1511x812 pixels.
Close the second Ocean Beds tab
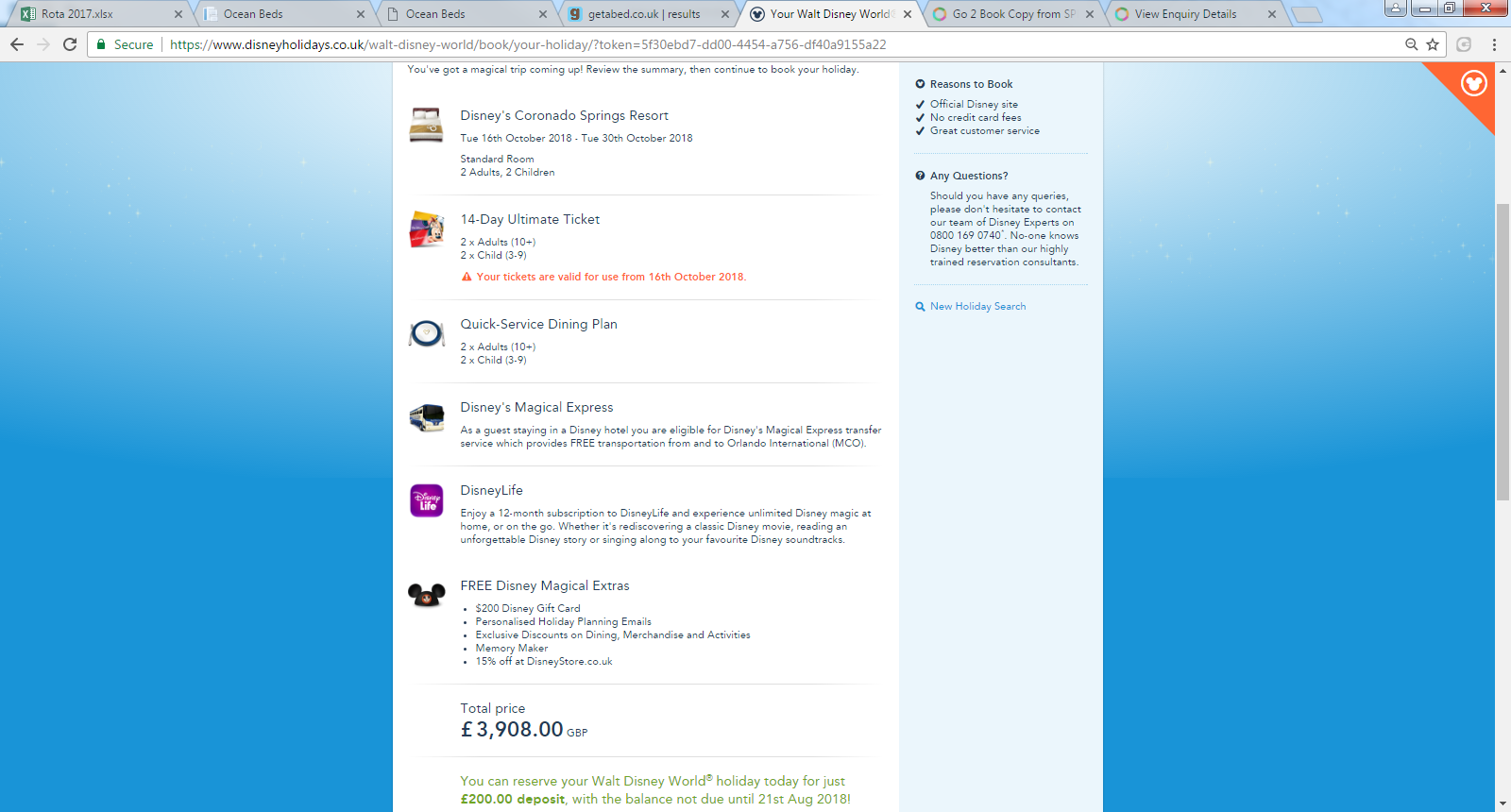[543, 14]
